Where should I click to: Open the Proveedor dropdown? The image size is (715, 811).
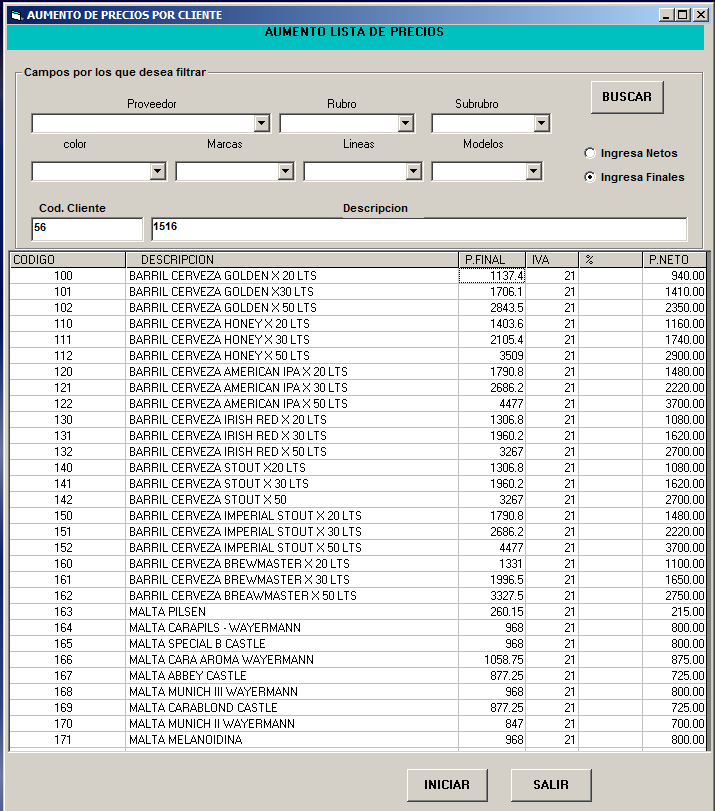point(262,123)
